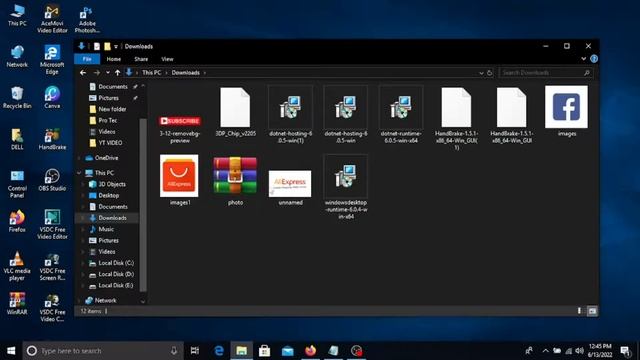Open Explorer help icon

[x=594, y=59]
